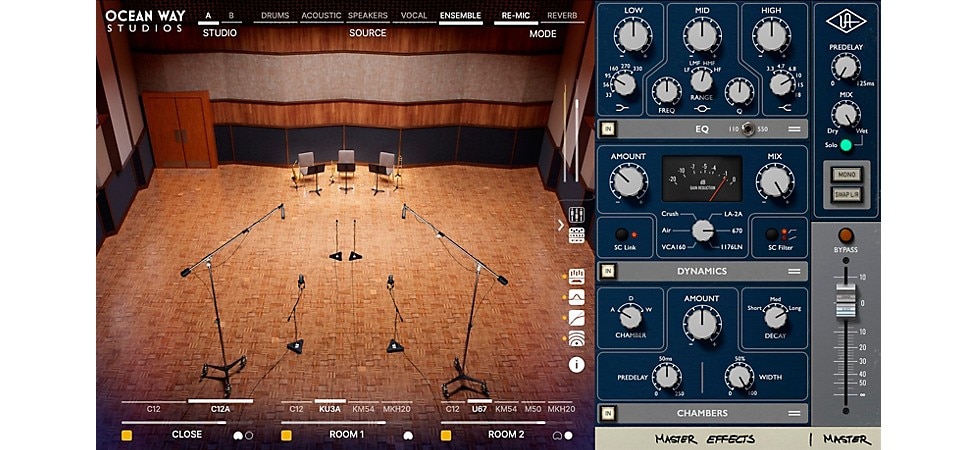976x450 pixels.
Task: Click the right room mic on short stand
Action: (394, 314)
